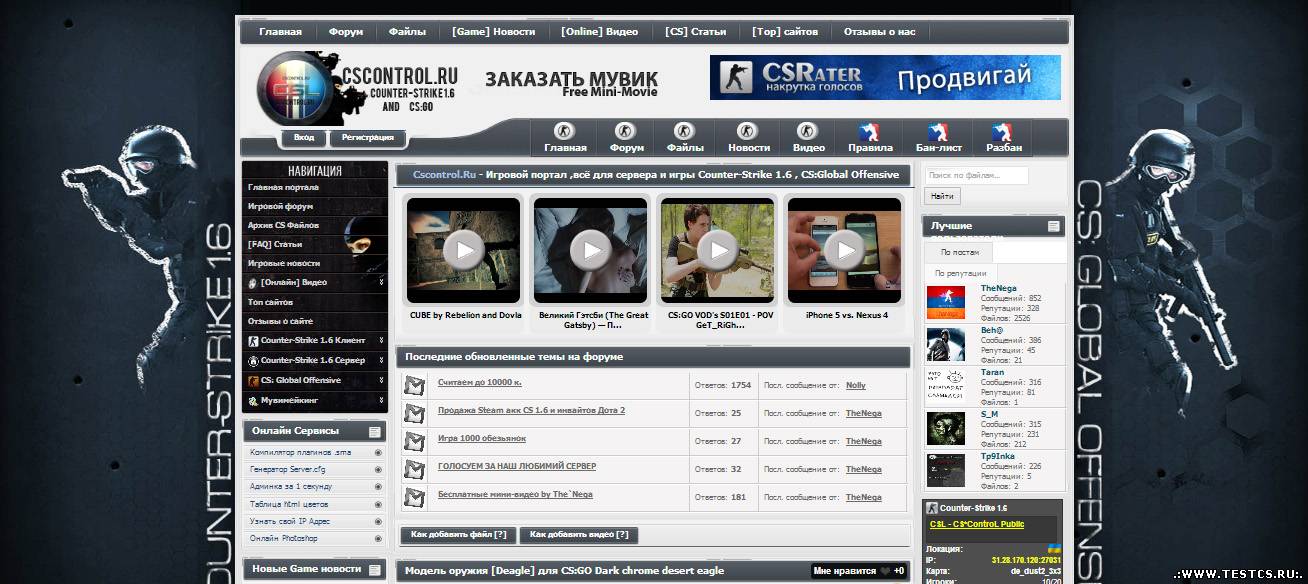This screenshot has width=1308, height=584.
Task: Open 'CSL - CS*ControL Public' server link
Action: pos(976,525)
